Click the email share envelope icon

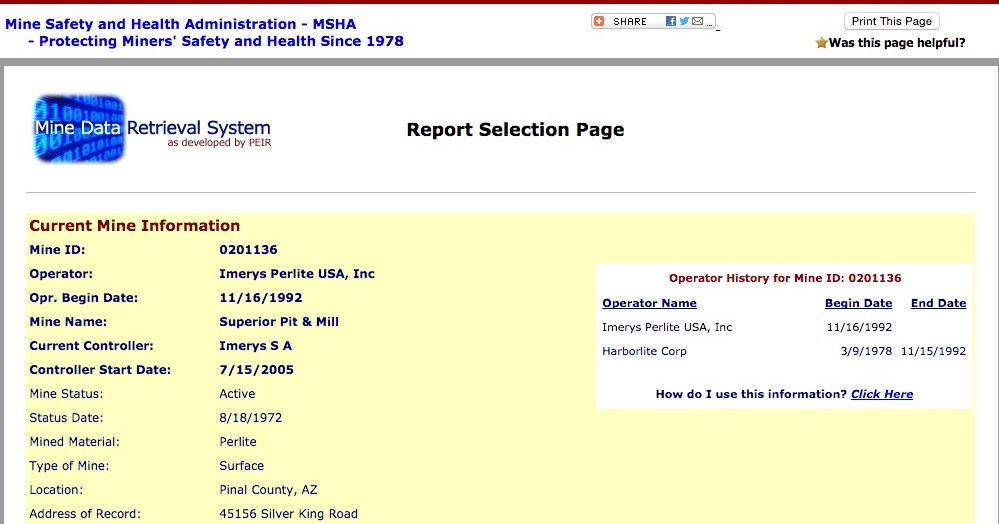pos(698,21)
